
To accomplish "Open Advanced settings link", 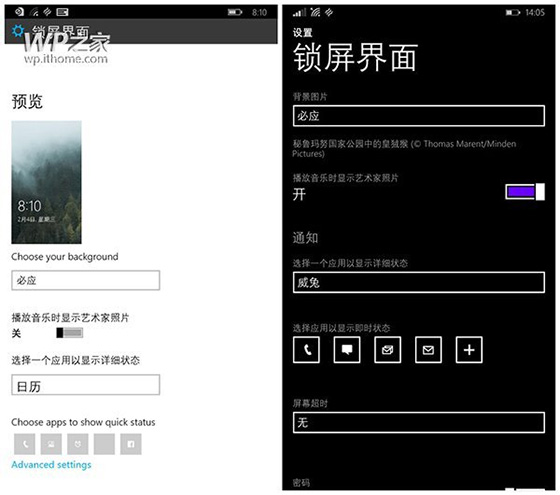I will point(51,465).
